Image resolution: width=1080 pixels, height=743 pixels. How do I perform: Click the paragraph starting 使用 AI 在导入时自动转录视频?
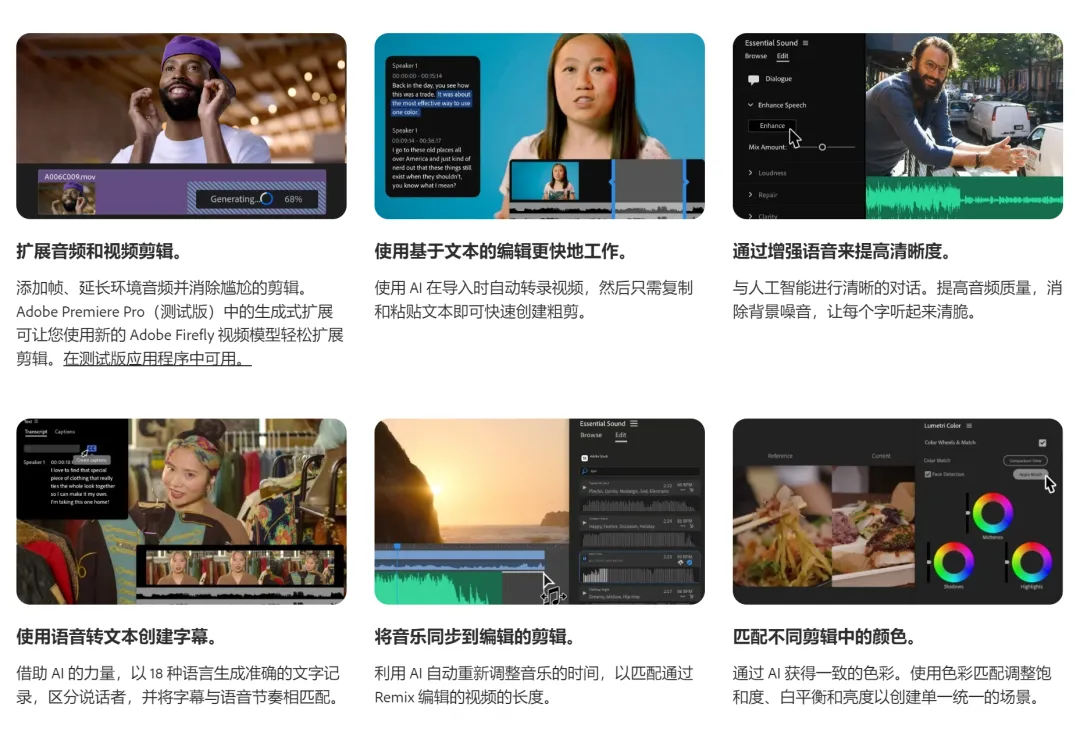point(534,300)
